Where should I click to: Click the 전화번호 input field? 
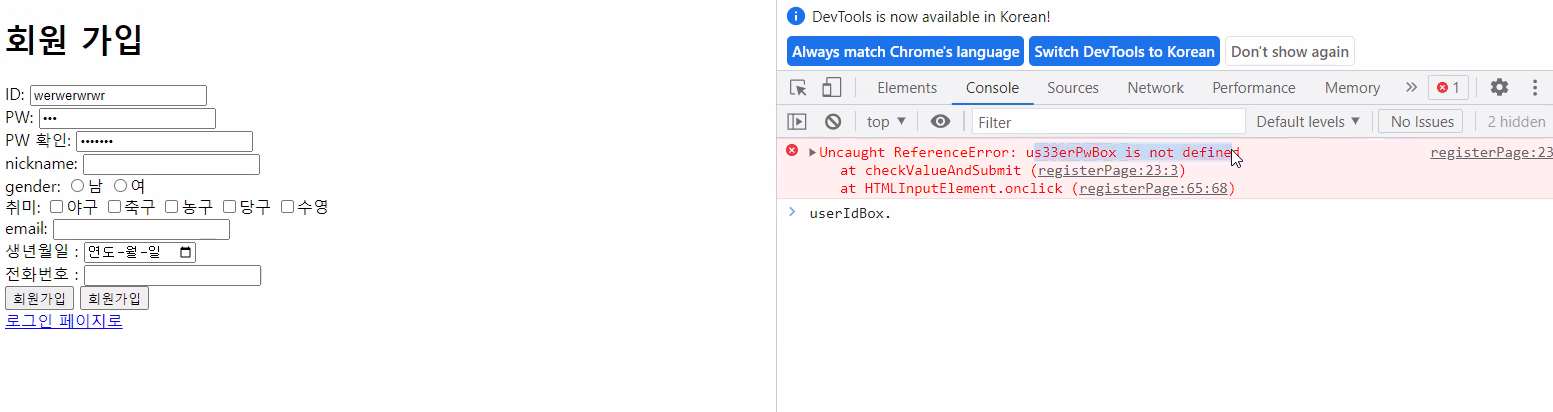click(172, 275)
